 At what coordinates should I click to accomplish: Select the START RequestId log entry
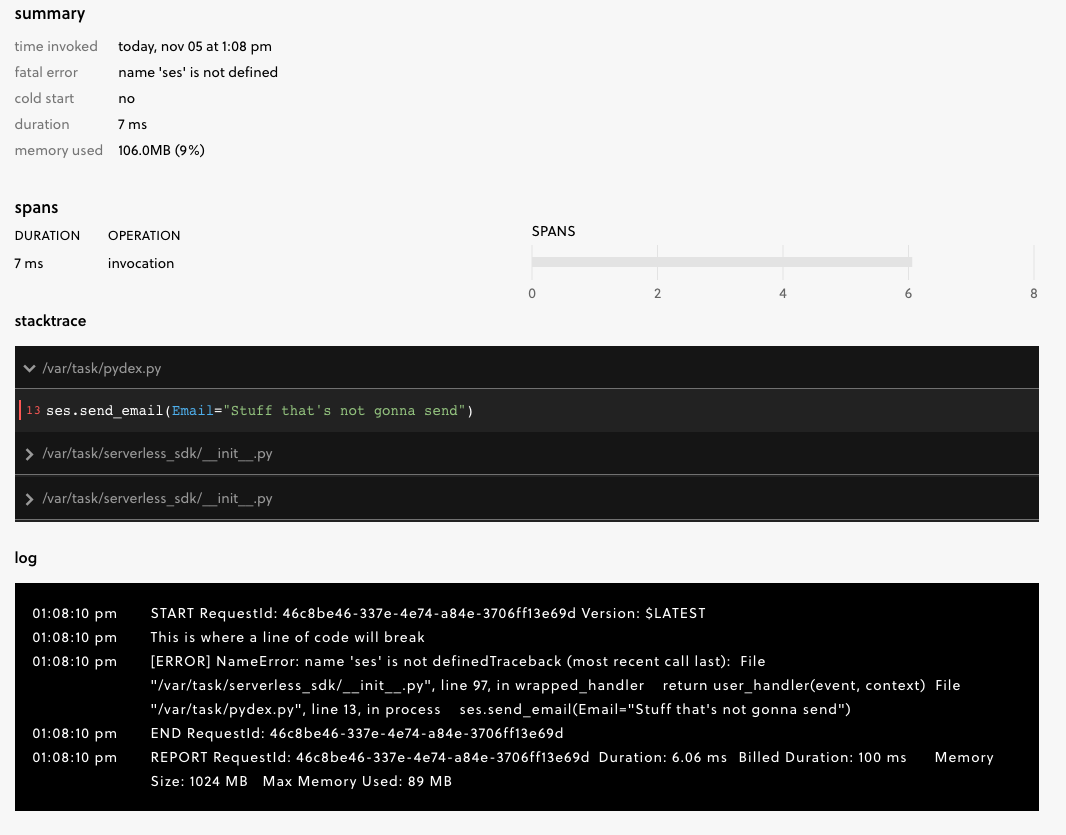point(428,613)
